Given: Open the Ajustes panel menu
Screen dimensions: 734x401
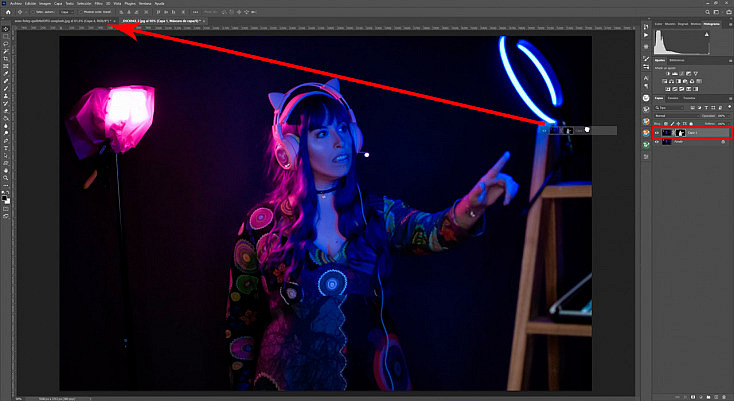Looking at the screenshot, I should coord(730,60).
